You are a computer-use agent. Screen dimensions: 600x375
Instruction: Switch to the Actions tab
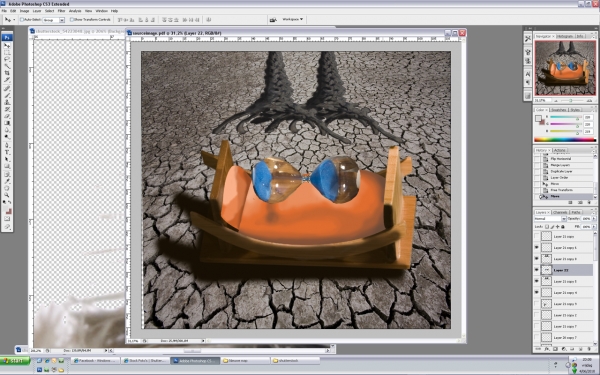point(559,150)
